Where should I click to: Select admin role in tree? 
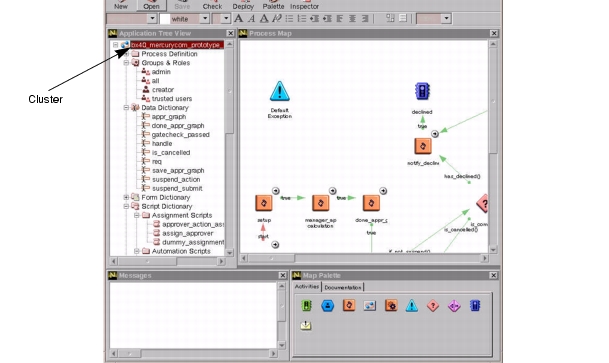tap(161, 72)
